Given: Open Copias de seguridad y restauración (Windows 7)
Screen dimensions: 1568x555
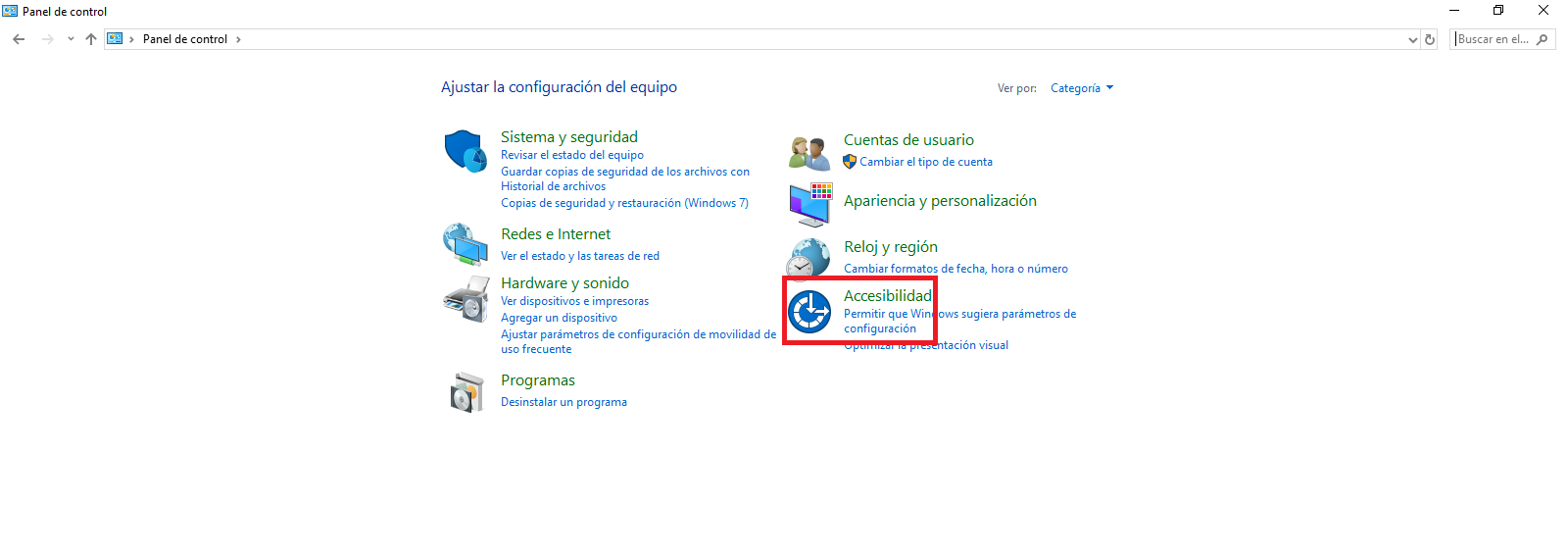Looking at the screenshot, I should tap(624, 203).
